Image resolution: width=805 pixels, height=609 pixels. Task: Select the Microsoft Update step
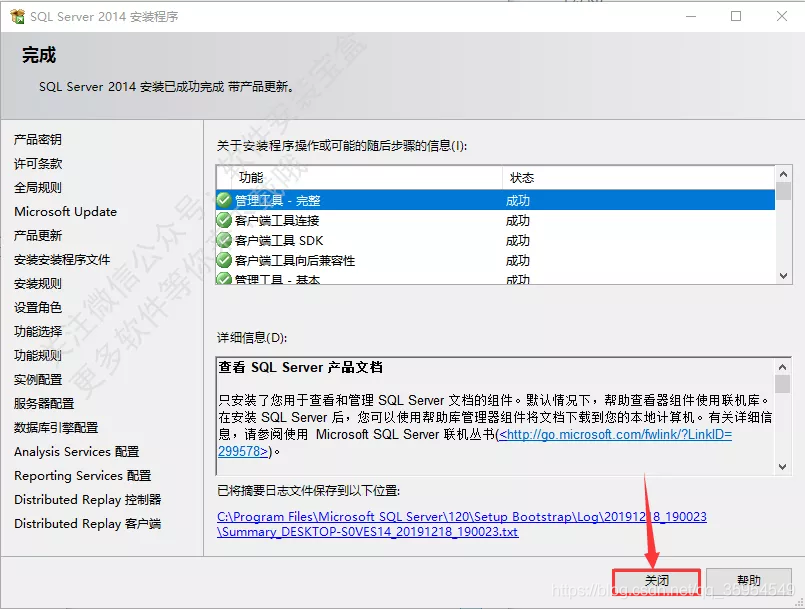coord(66,212)
